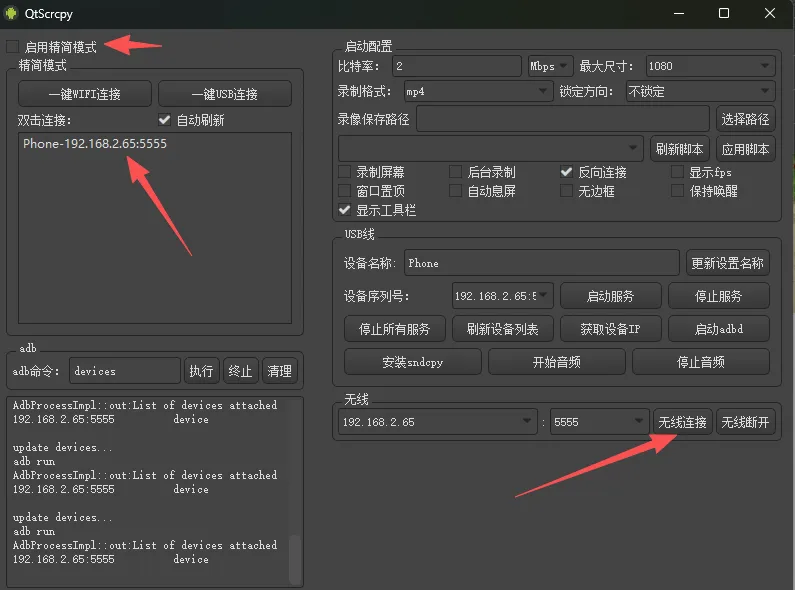
Task: Click the 启动服务 button
Action: (x=610, y=296)
